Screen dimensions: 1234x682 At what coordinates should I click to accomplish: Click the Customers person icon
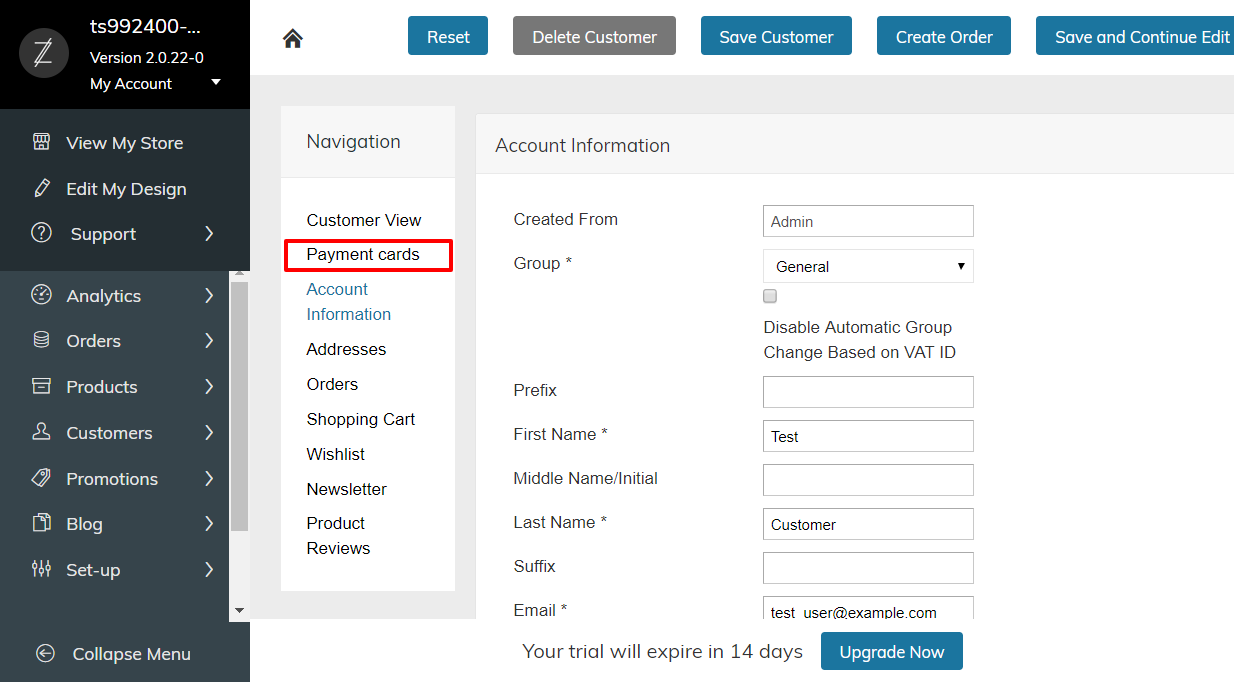pyautogui.click(x=41, y=432)
